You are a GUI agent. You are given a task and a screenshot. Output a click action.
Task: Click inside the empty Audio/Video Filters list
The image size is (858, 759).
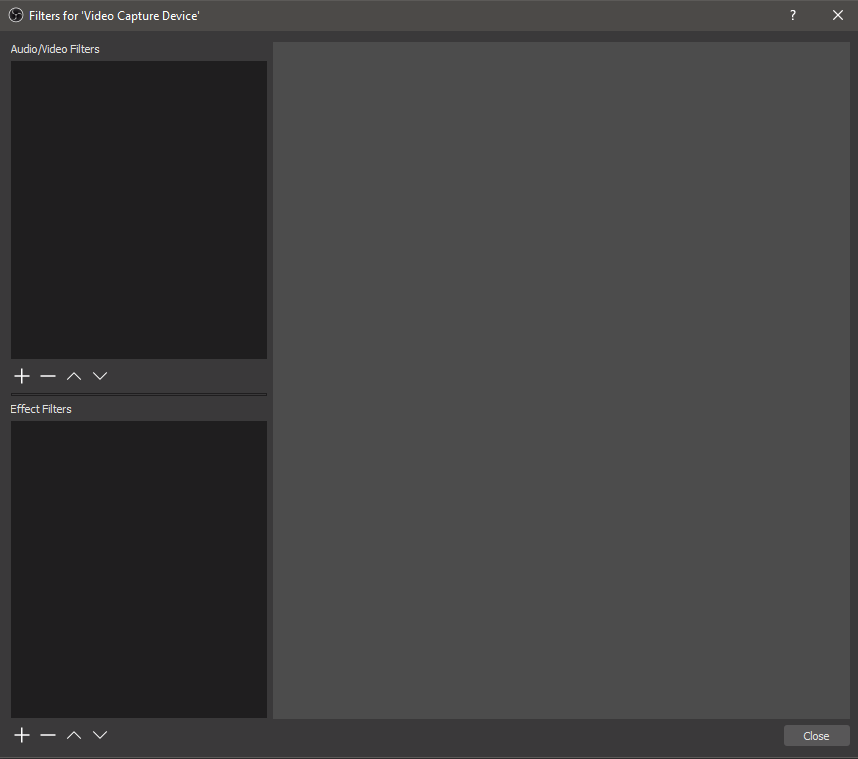coord(138,210)
